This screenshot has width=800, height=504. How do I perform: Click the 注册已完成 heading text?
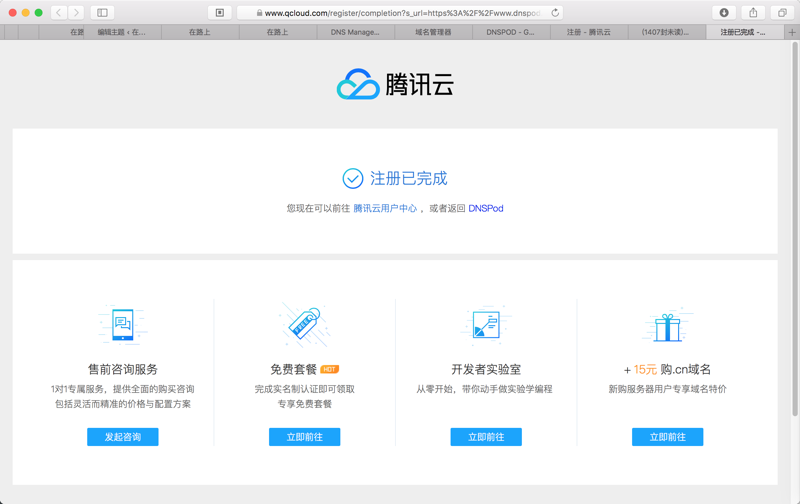point(408,179)
